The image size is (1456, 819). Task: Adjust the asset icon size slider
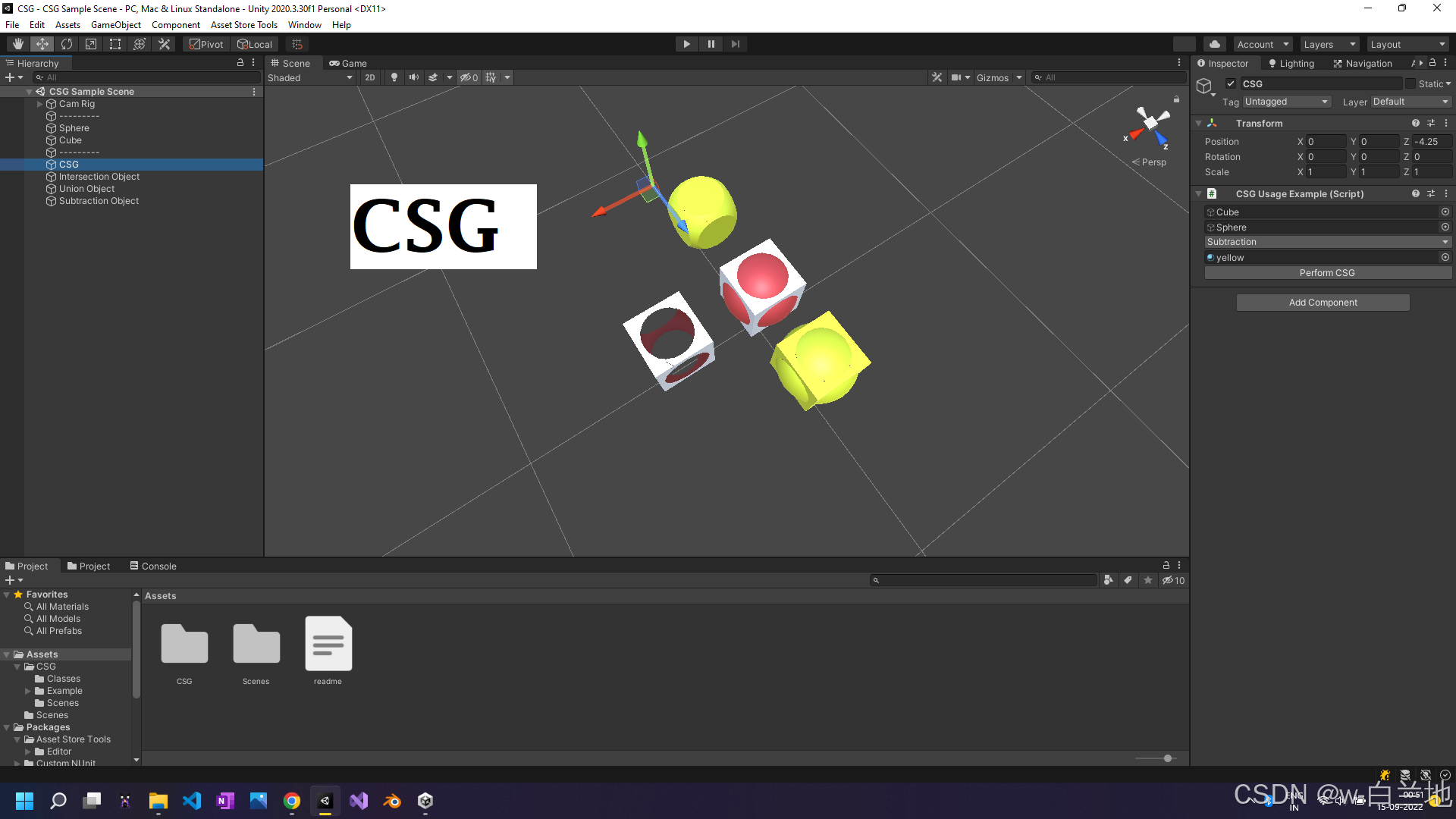coord(1168,758)
